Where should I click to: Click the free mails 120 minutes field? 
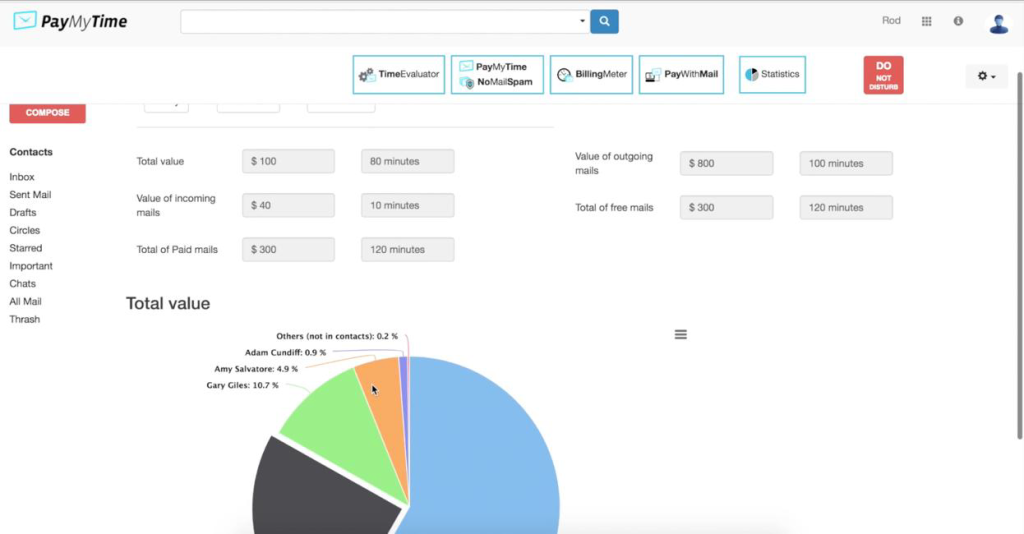(x=846, y=208)
